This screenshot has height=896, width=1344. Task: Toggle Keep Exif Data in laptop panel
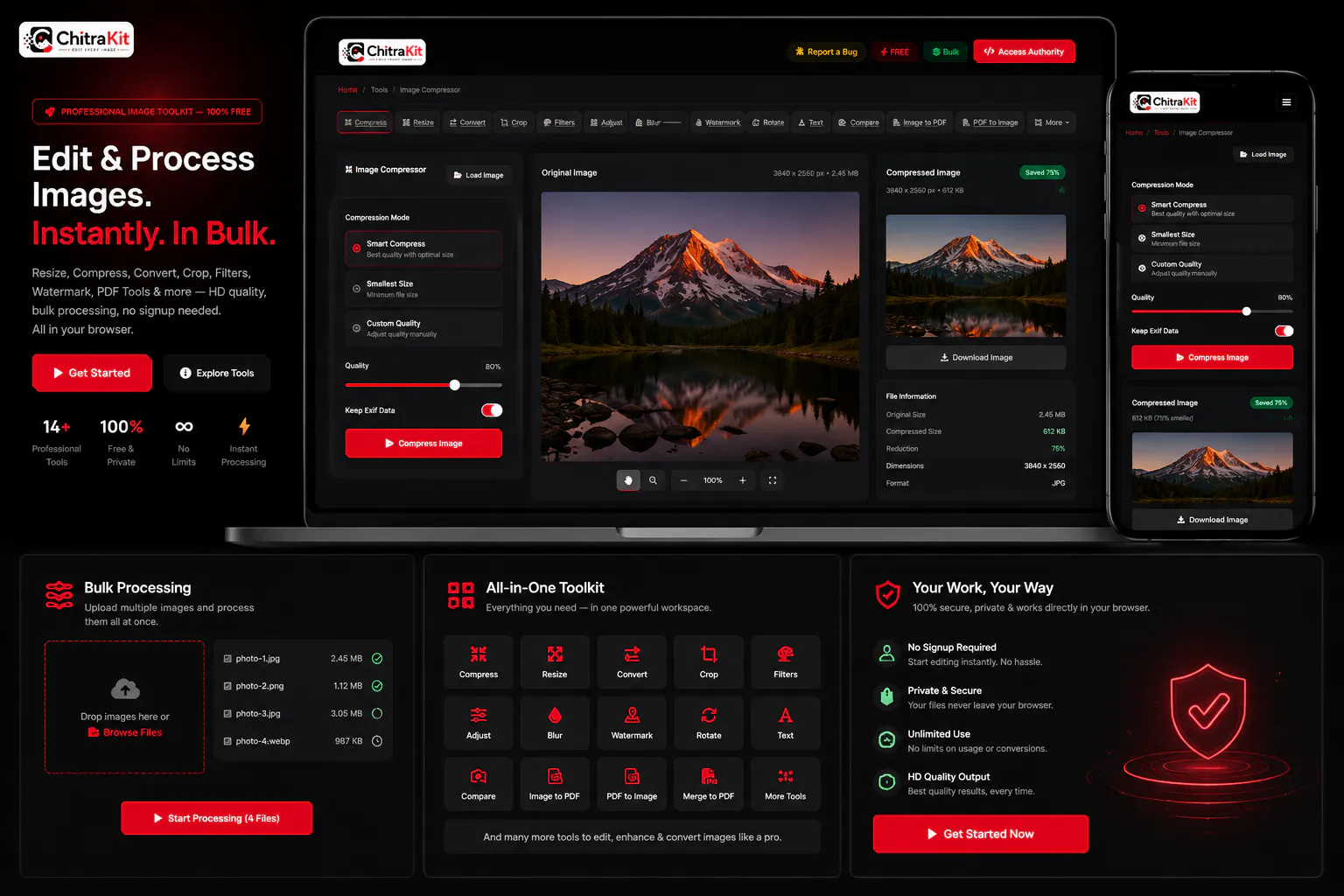tap(492, 410)
